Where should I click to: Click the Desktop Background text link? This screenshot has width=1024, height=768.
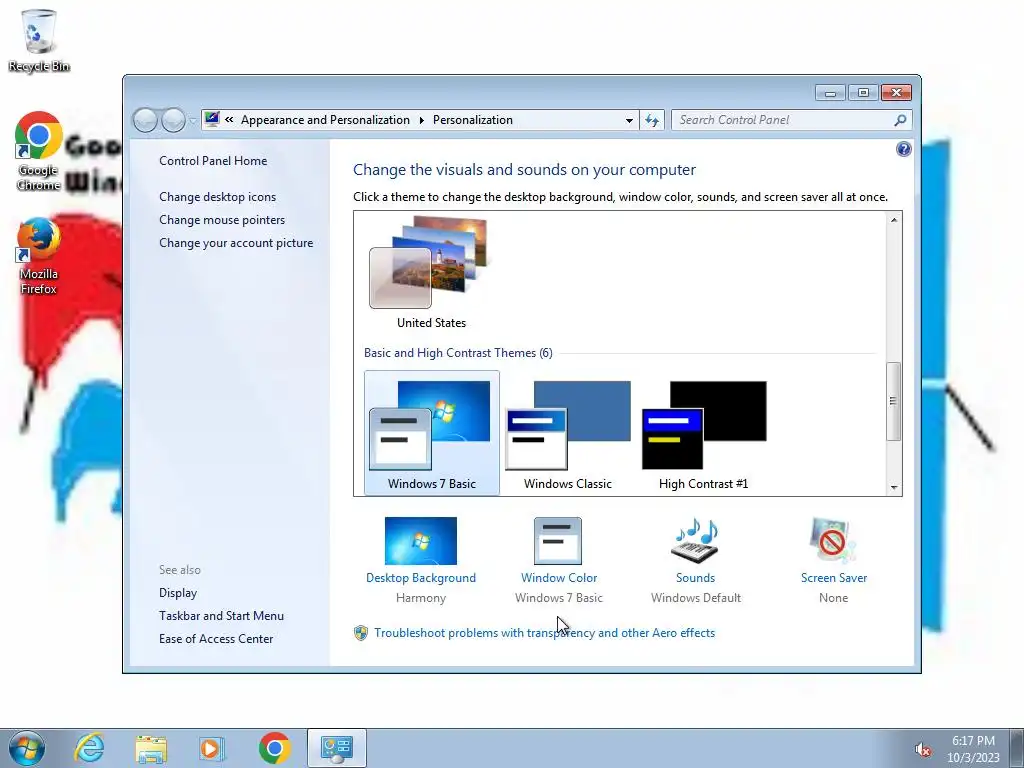coord(421,578)
